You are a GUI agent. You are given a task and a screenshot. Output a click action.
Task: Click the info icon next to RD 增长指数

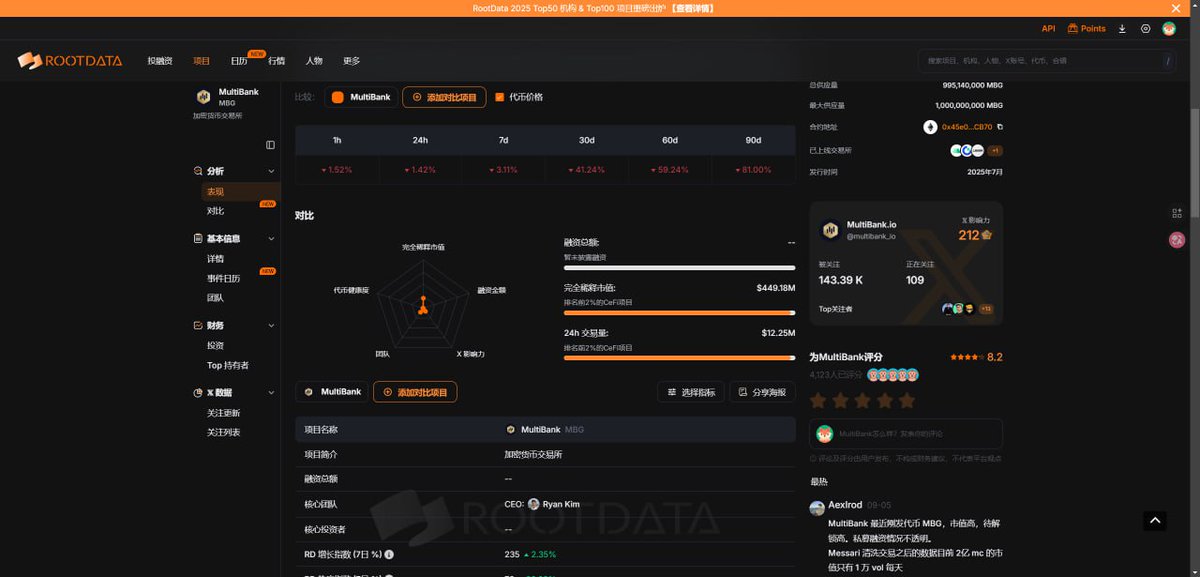(x=389, y=554)
